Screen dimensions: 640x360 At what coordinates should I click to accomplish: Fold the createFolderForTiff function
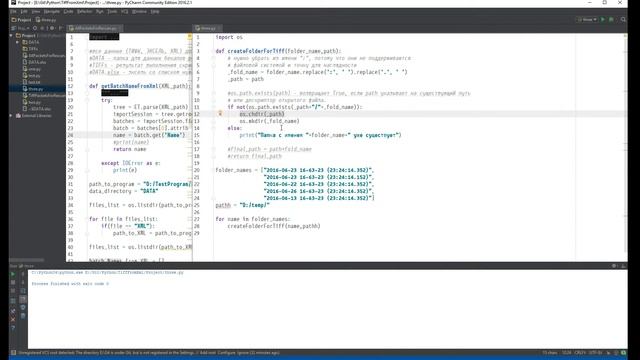213,51
